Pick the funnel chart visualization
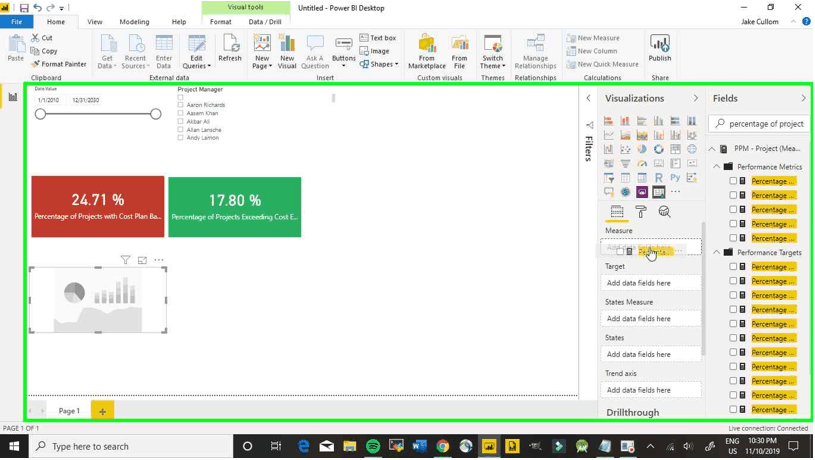This screenshot has height=460, width=815. click(625, 164)
